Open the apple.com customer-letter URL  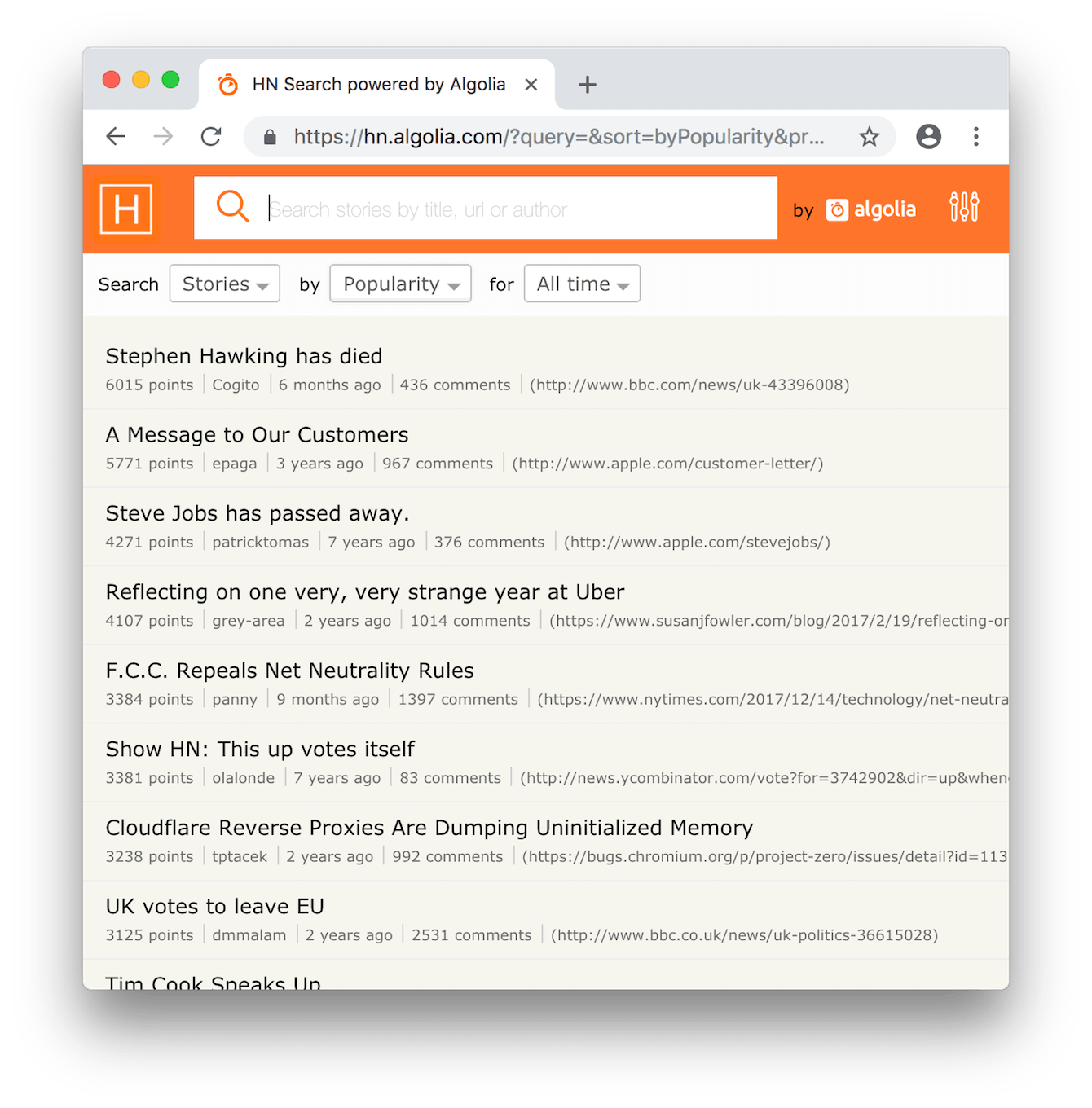667,464
